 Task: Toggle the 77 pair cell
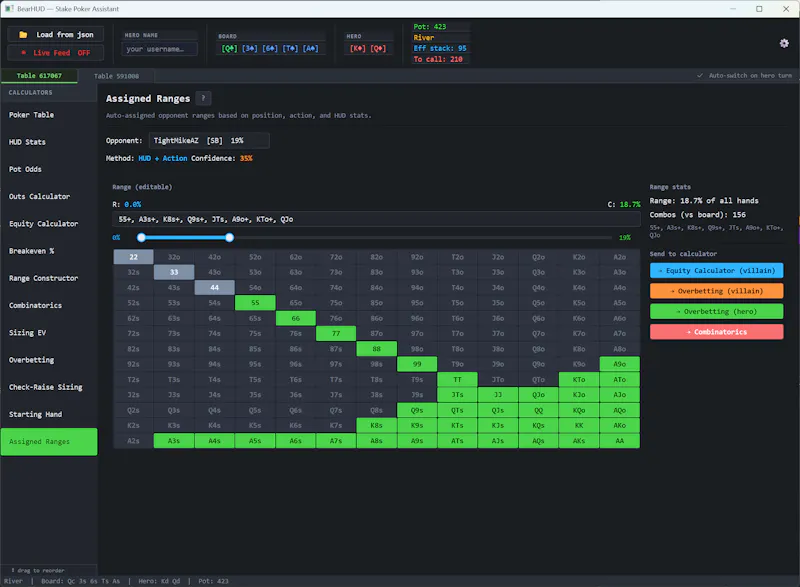(336, 334)
